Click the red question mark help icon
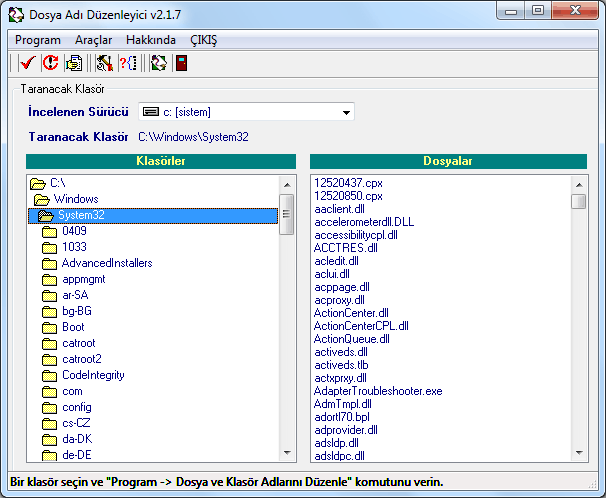Screen dimensions: 606x498 [x=127, y=63]
